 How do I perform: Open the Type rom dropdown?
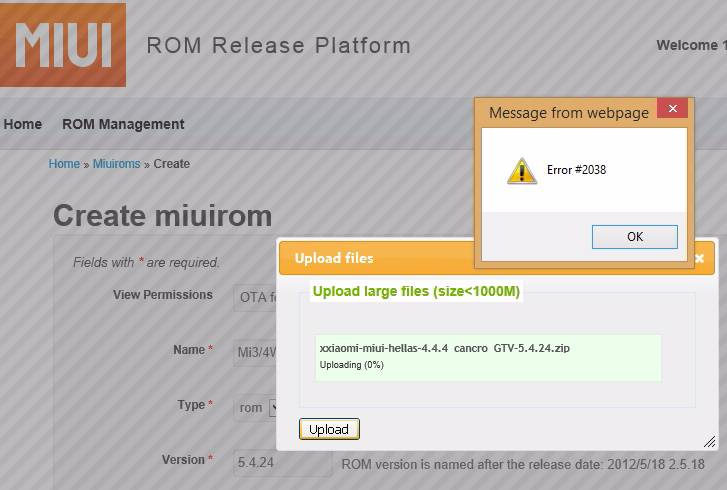tap(255, 408)
